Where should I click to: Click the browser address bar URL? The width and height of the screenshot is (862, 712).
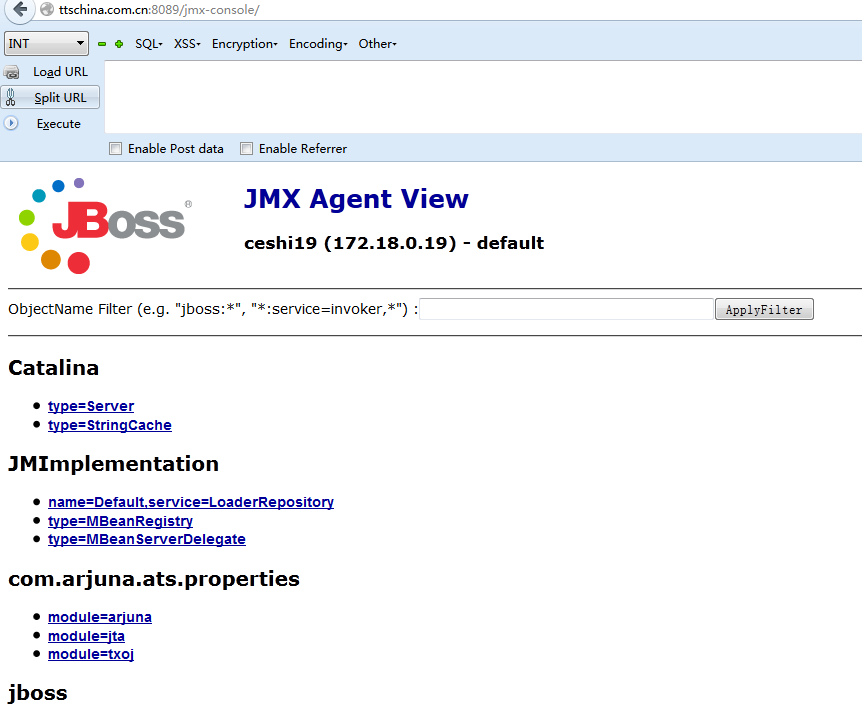(159, 10)
